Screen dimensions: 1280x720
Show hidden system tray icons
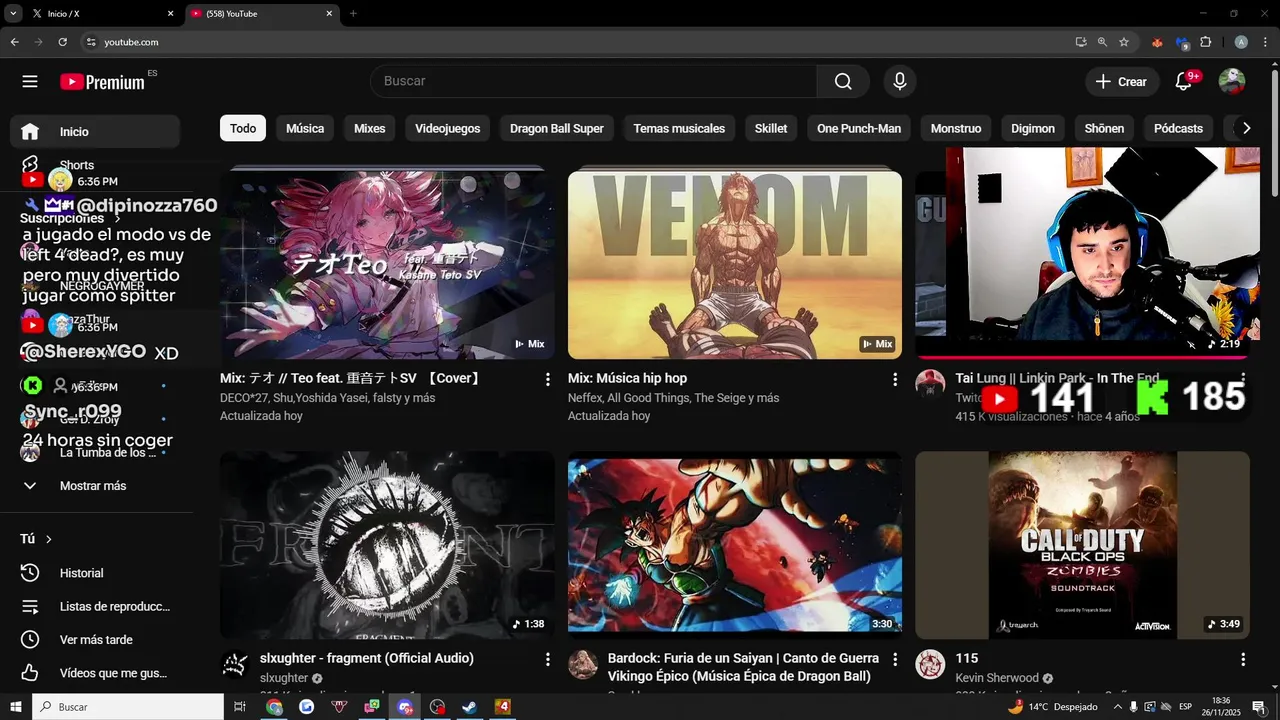(x=1117, y=707)
